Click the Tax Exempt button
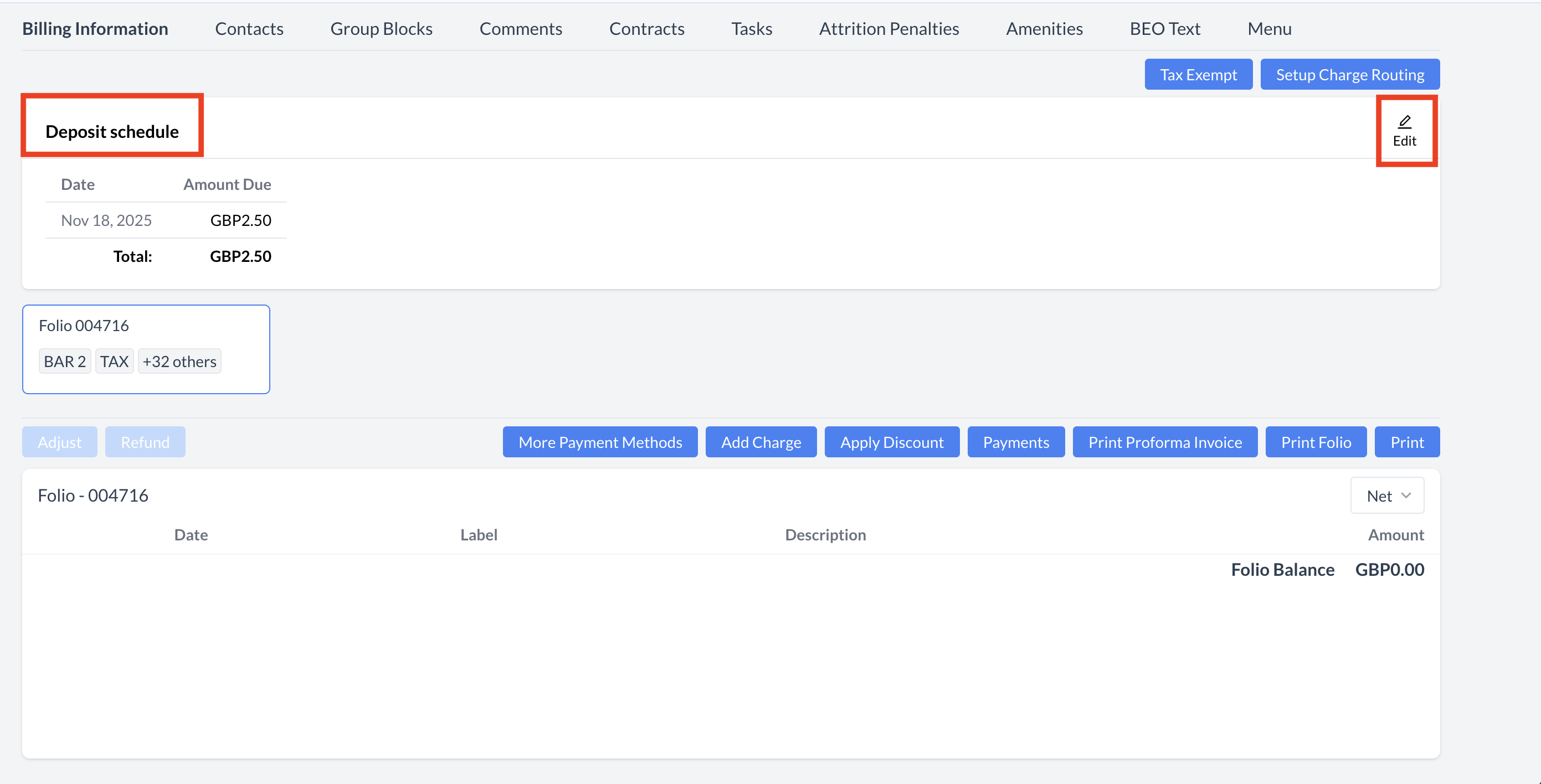 [1198, 75]
